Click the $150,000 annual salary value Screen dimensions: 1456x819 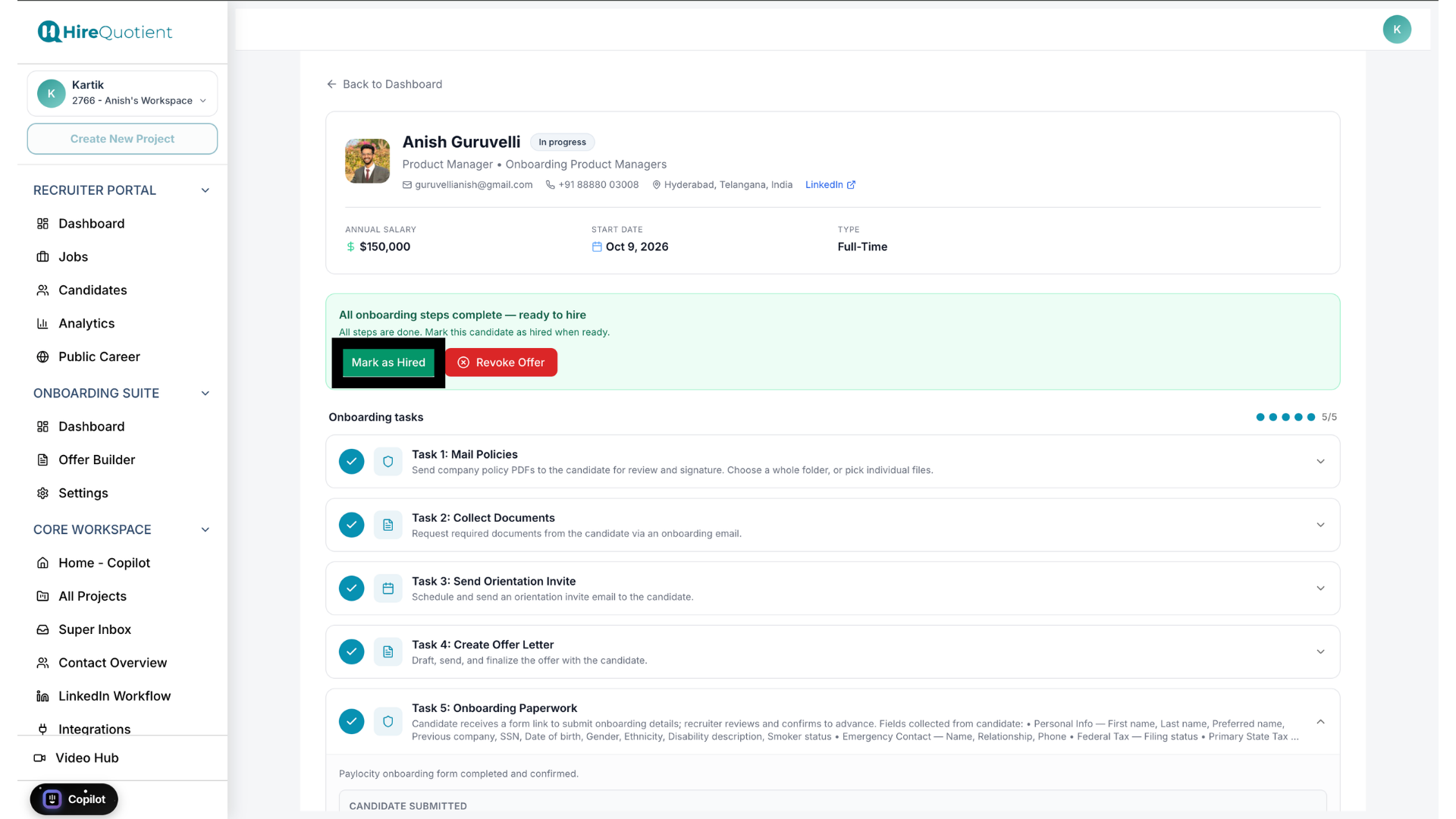[384, 247]
